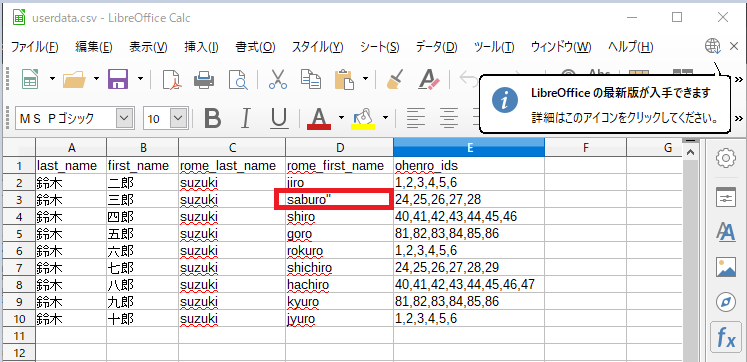Open the sidebar Properties deck
Screen dimensions: 747x362
point(726,196)
